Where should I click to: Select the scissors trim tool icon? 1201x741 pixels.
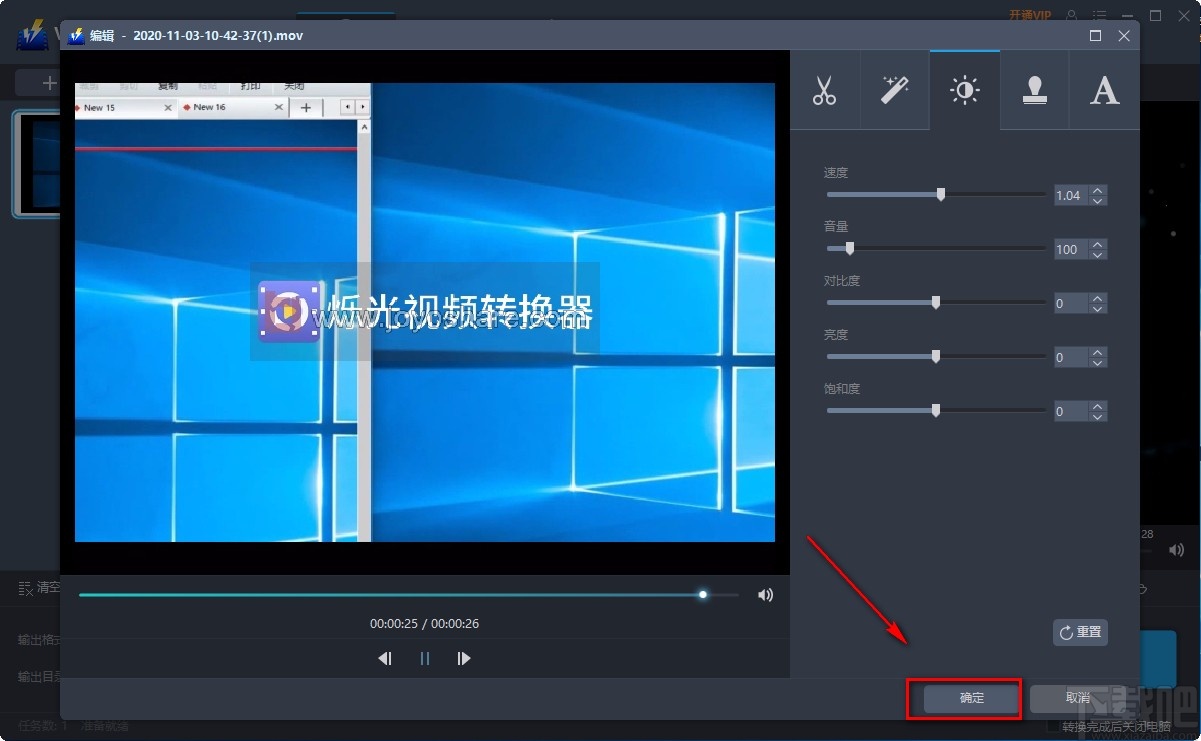[825, 90]
